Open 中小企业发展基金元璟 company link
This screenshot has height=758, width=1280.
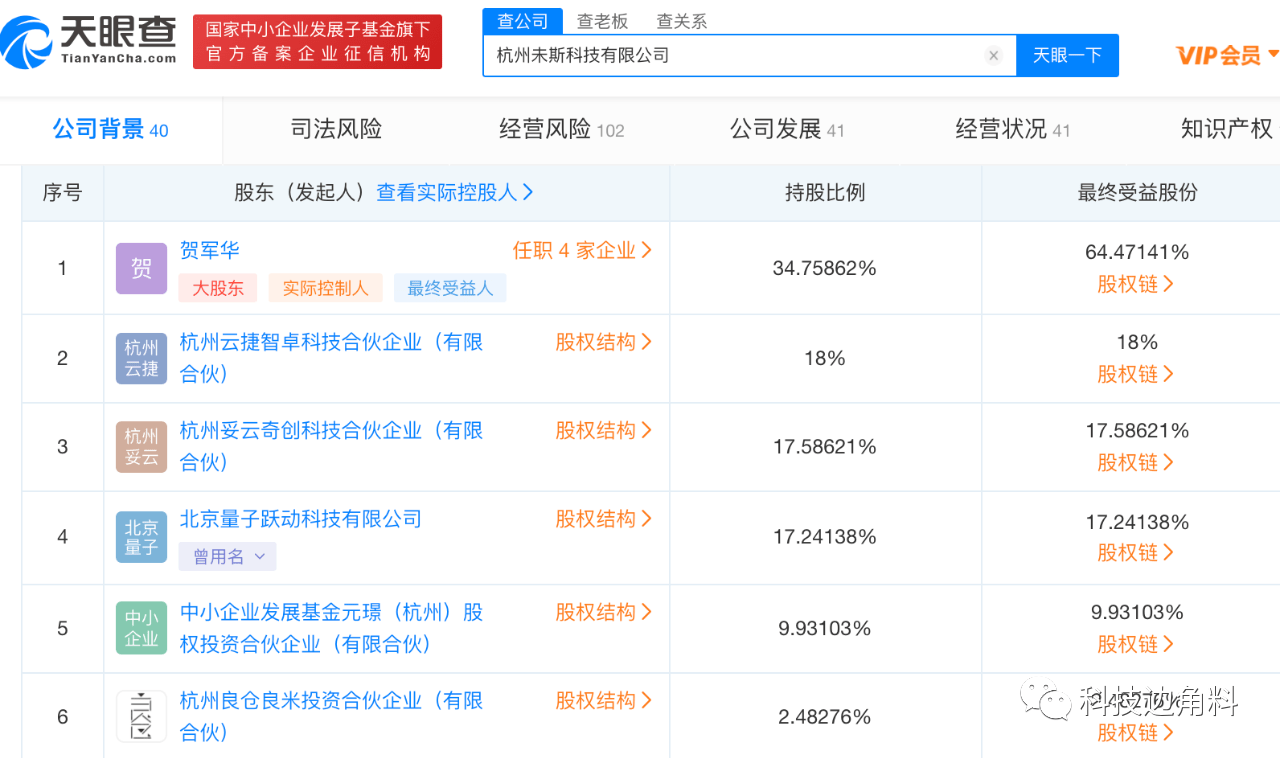331,628
